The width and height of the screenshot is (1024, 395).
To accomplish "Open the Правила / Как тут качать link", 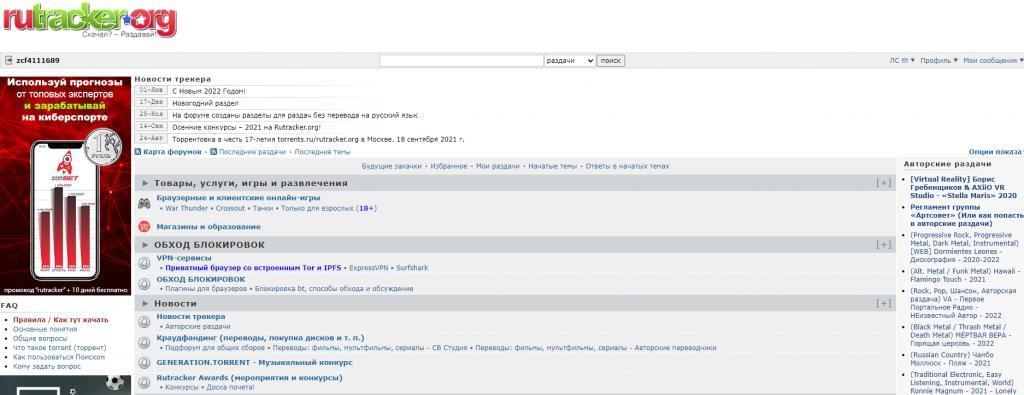I will [x=61, y=320].
